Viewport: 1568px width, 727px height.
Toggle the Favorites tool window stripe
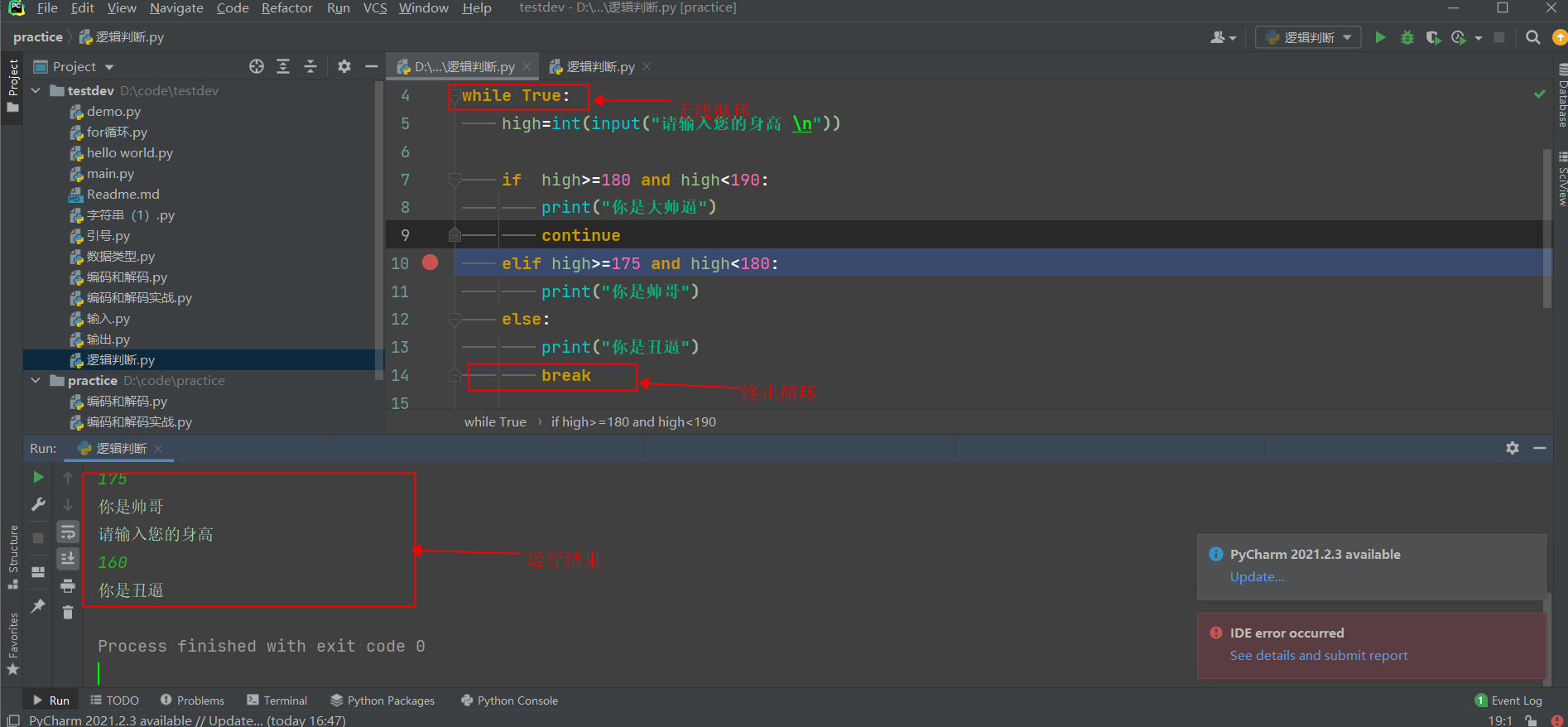point(12,643)
